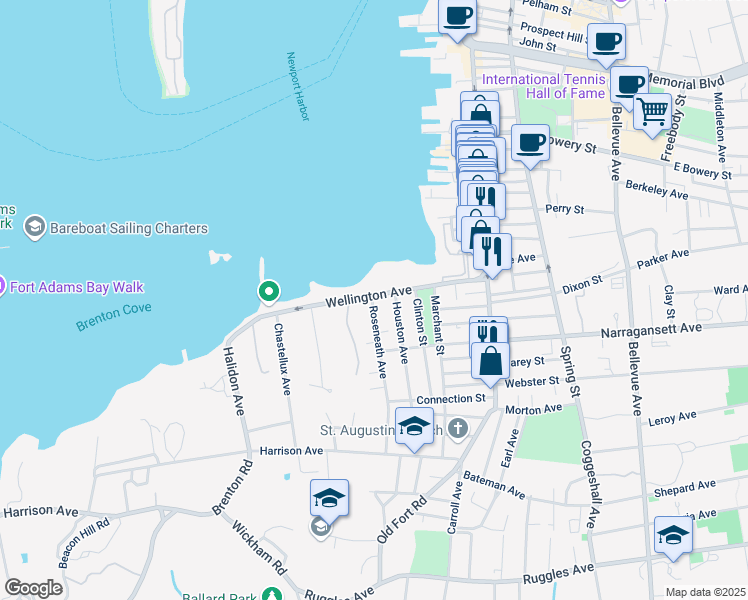The height and width of the screenshot is (600, 748).
Task: Click the green location pin on Wellington Ave
Action: [269, 291]
